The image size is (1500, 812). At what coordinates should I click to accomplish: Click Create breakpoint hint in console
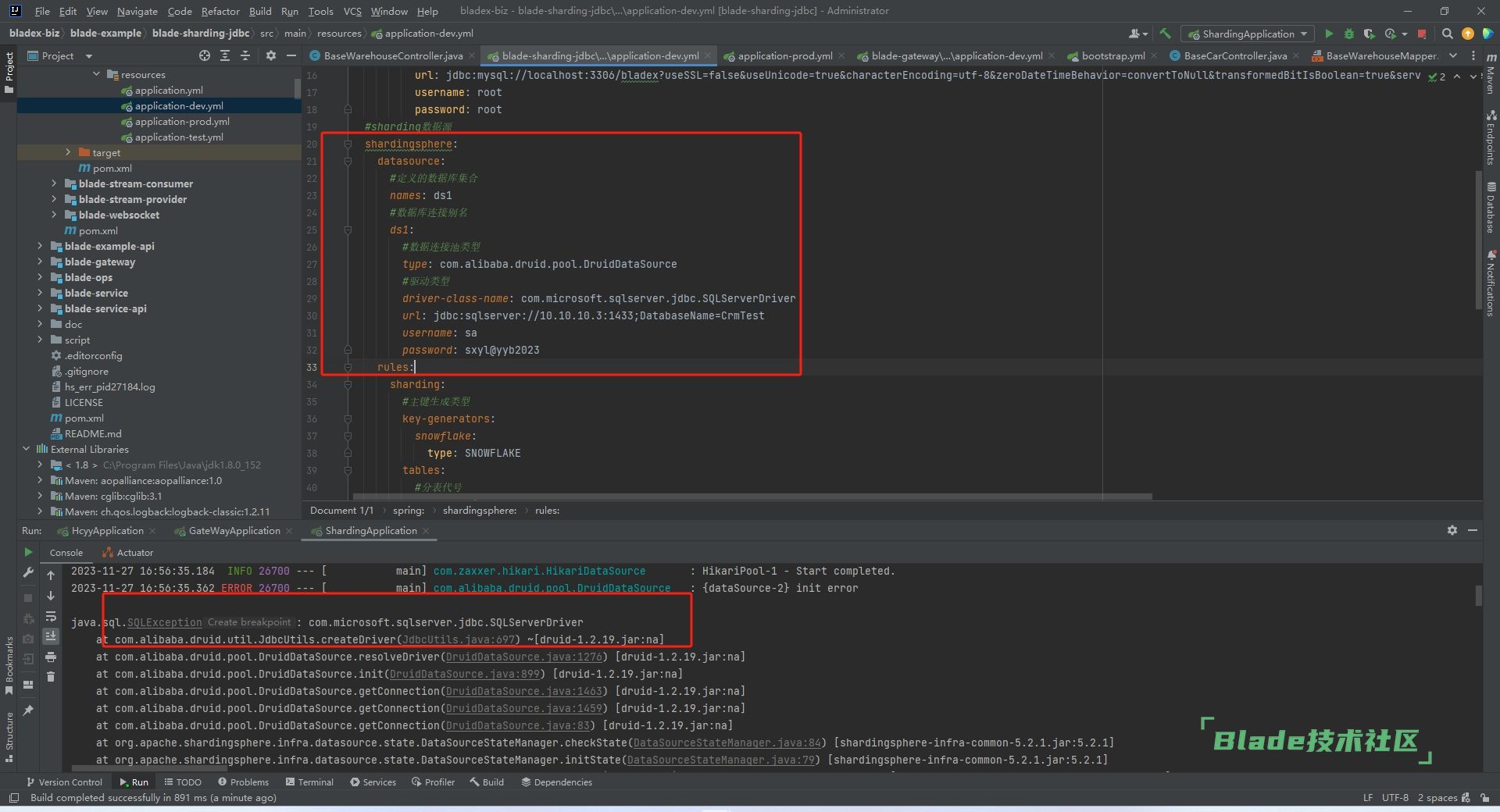(x=249, y=622)
